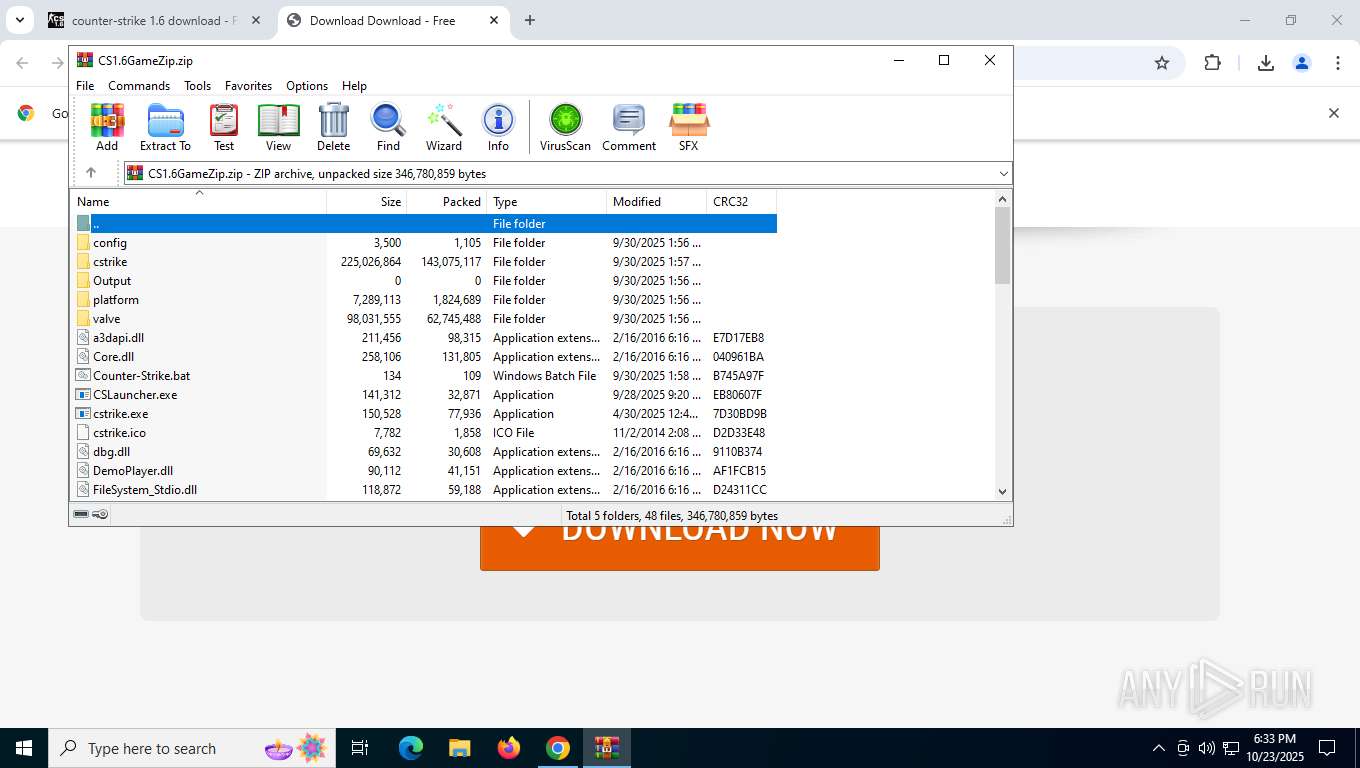Screen dimensions: 1360x768
Task: Select the cstrike folder
Action: tap(424, 262)
